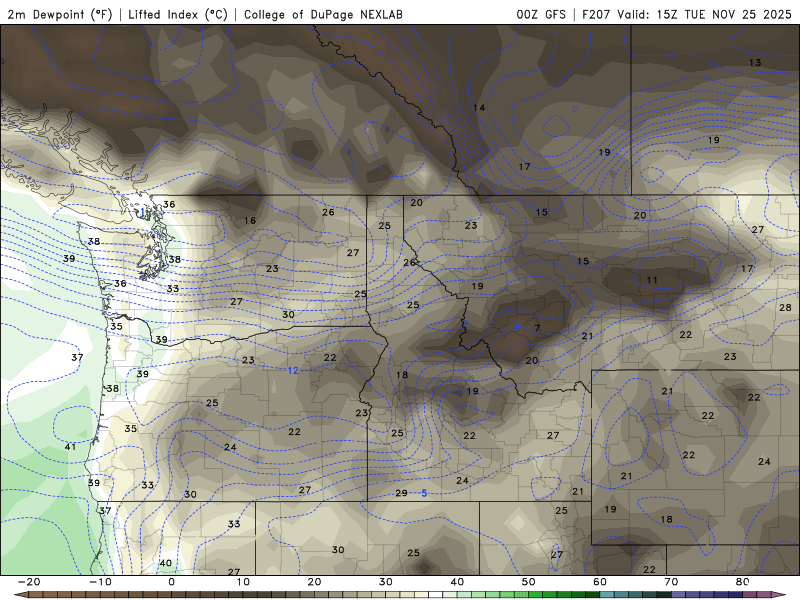Viewport: 800px width, 600px height.
Task: Click the 40 label on color scale
Action: click(x=457, y=582)
